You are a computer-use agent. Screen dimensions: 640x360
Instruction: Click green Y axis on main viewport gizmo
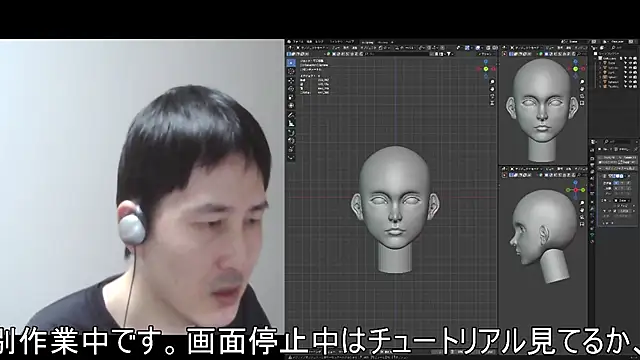tap(486, 69)
